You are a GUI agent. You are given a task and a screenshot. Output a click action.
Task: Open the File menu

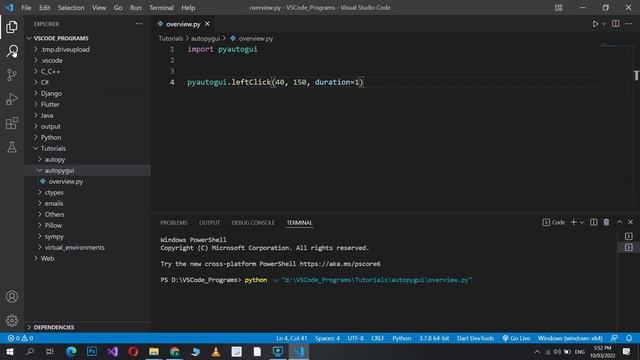[26, 8]
